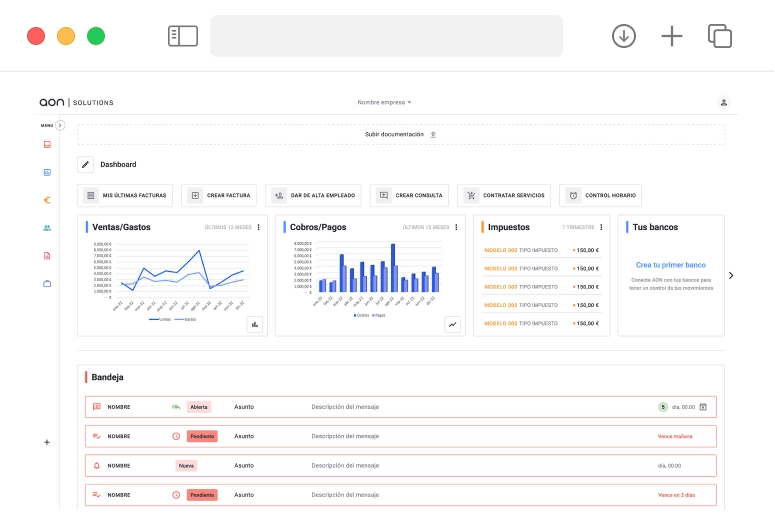
Task: Click the calendar icon in first inbox row
Action: click(703, 407)
